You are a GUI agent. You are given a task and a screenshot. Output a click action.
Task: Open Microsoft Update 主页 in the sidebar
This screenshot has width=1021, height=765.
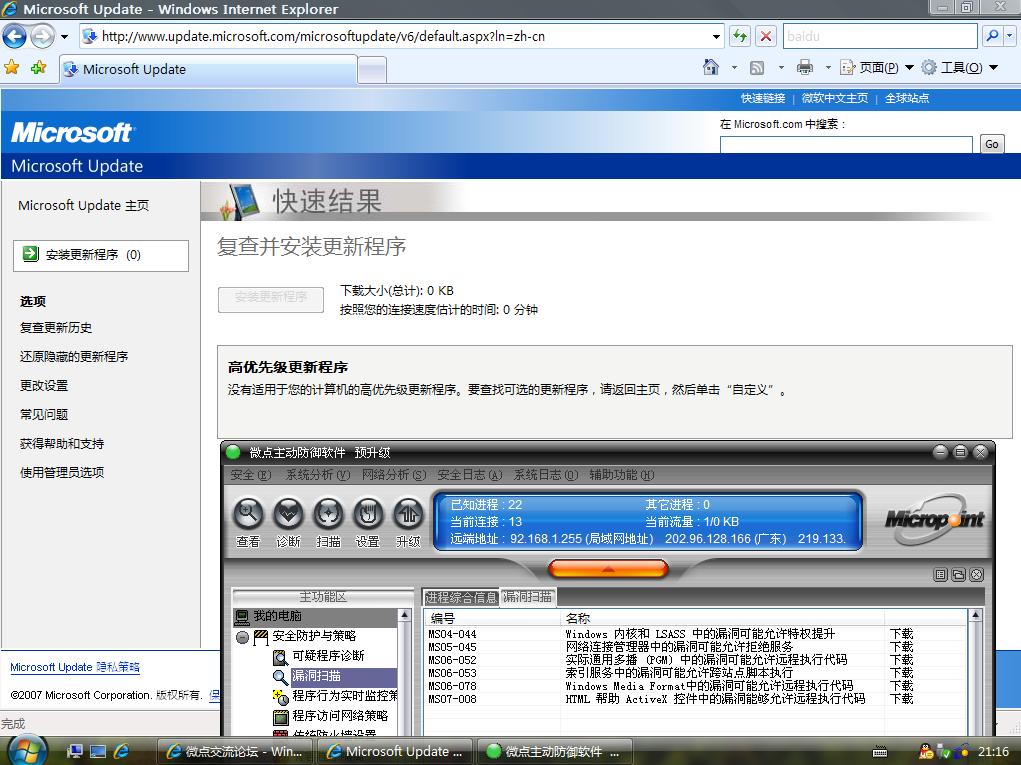point(83,206)
